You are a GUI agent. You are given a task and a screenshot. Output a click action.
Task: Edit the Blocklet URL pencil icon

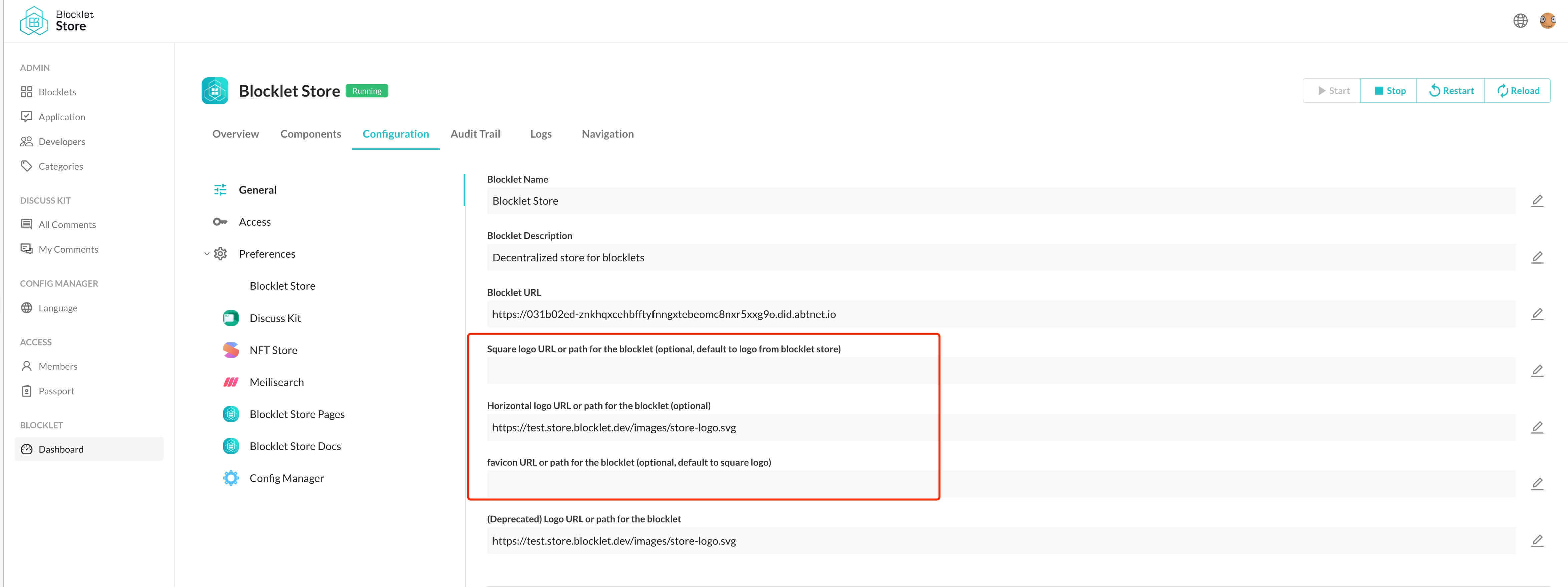pos(1536,314)
